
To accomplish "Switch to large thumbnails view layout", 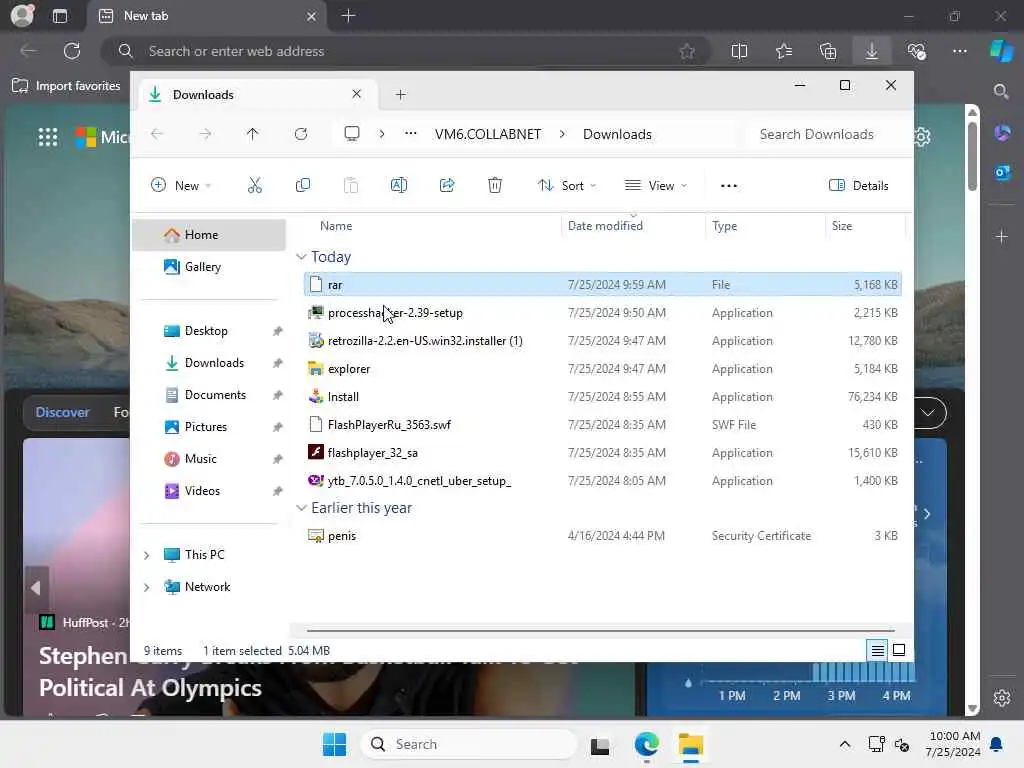I will pyautogui.click(x=899, y=650).
